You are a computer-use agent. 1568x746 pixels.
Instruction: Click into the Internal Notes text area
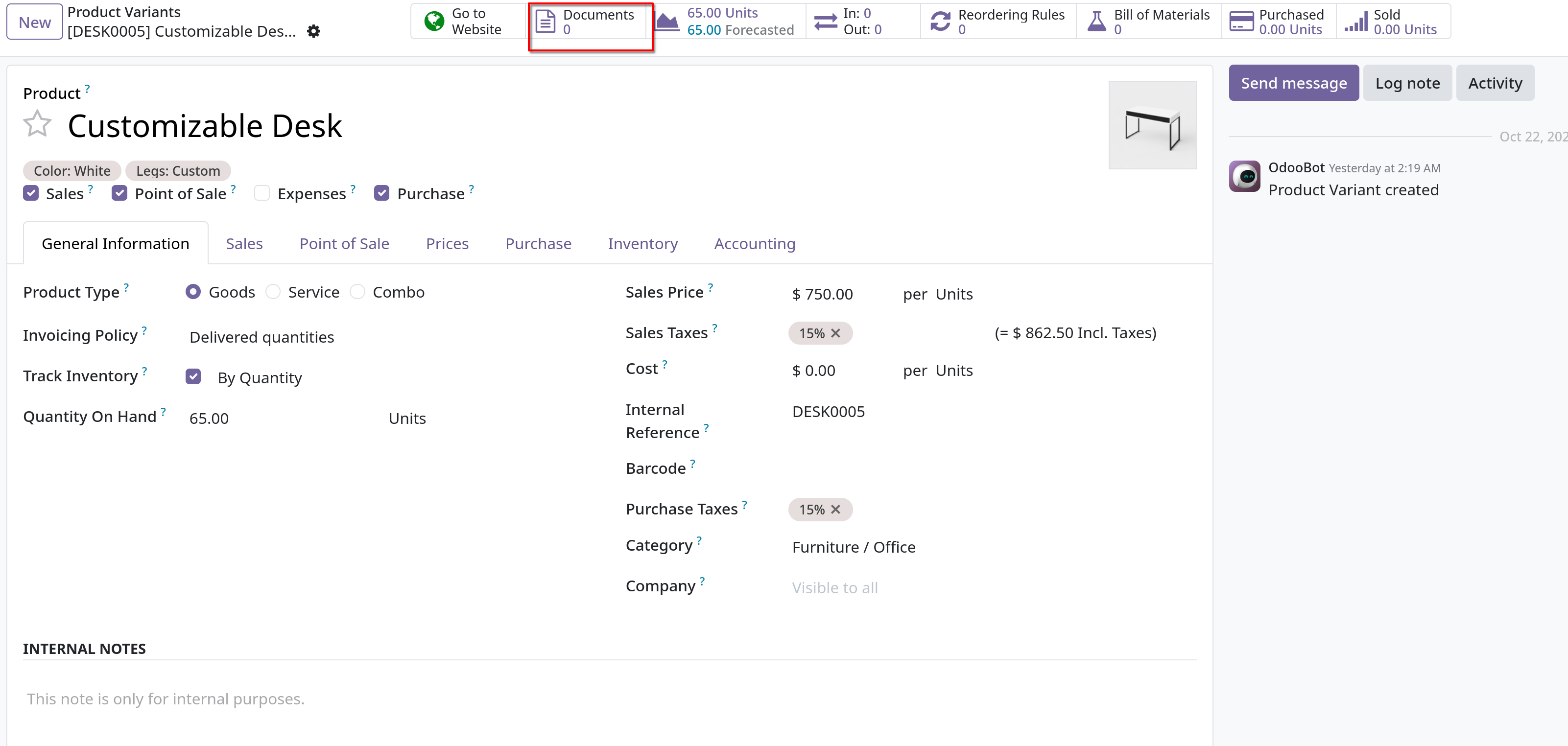[609, 699]
